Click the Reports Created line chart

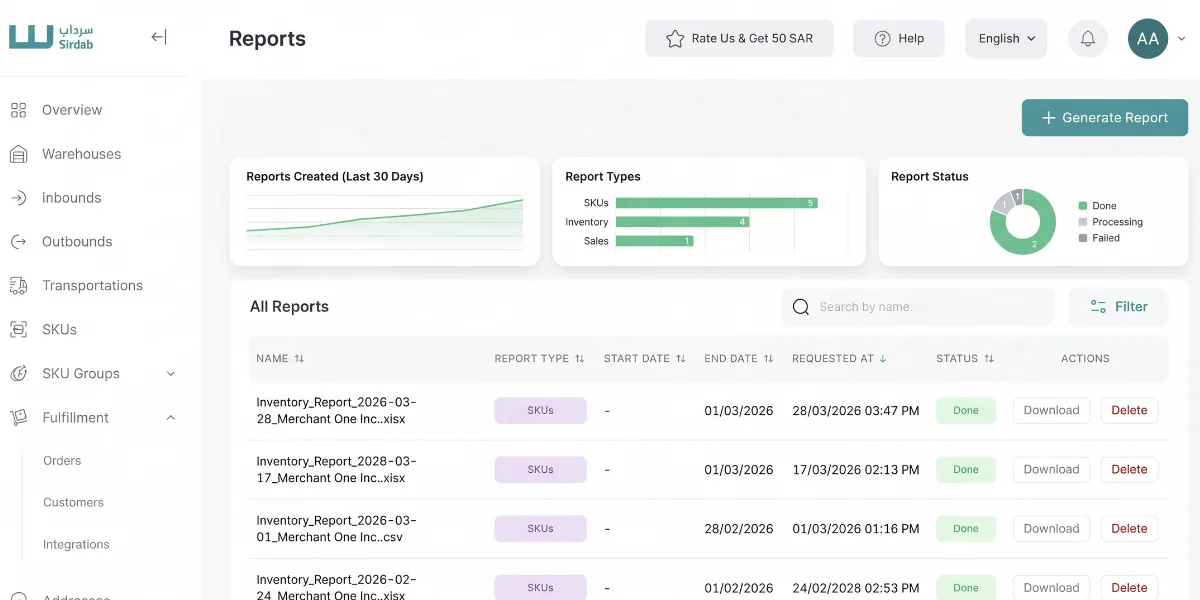click(x=385, y=223)
